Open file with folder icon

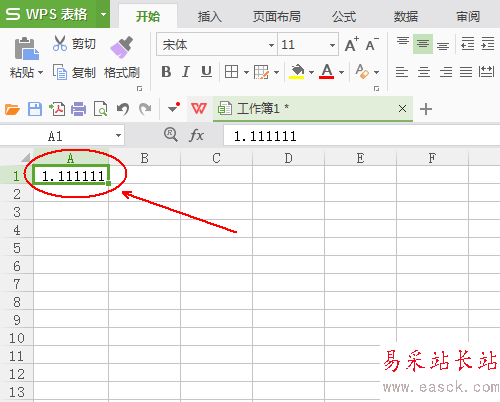pos(12,109)
